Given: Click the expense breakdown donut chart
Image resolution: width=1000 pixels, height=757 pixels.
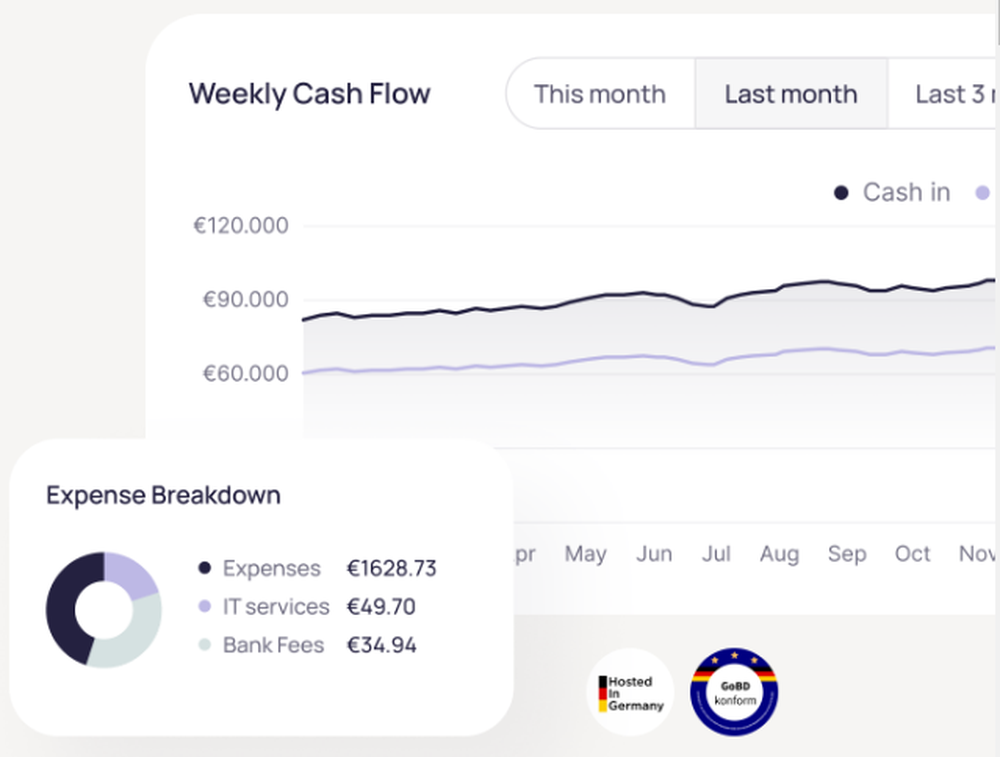Looking at the screenshot, I should pos(104,610).
